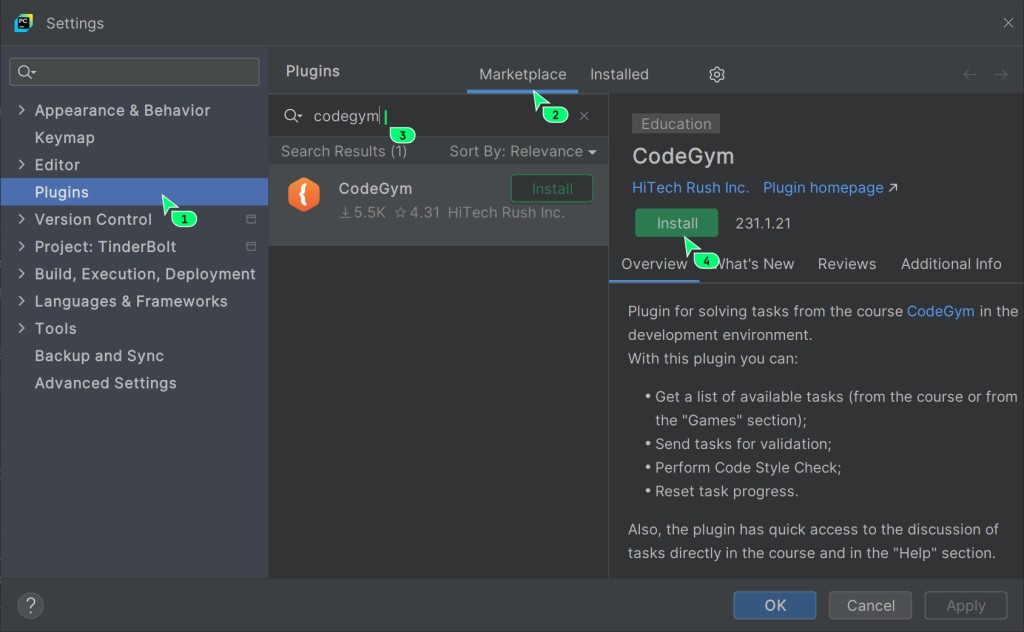Expand Appearance & Behavior tree node
Viewport: 1024px width, 632px height.
click(x=22, y=110)
